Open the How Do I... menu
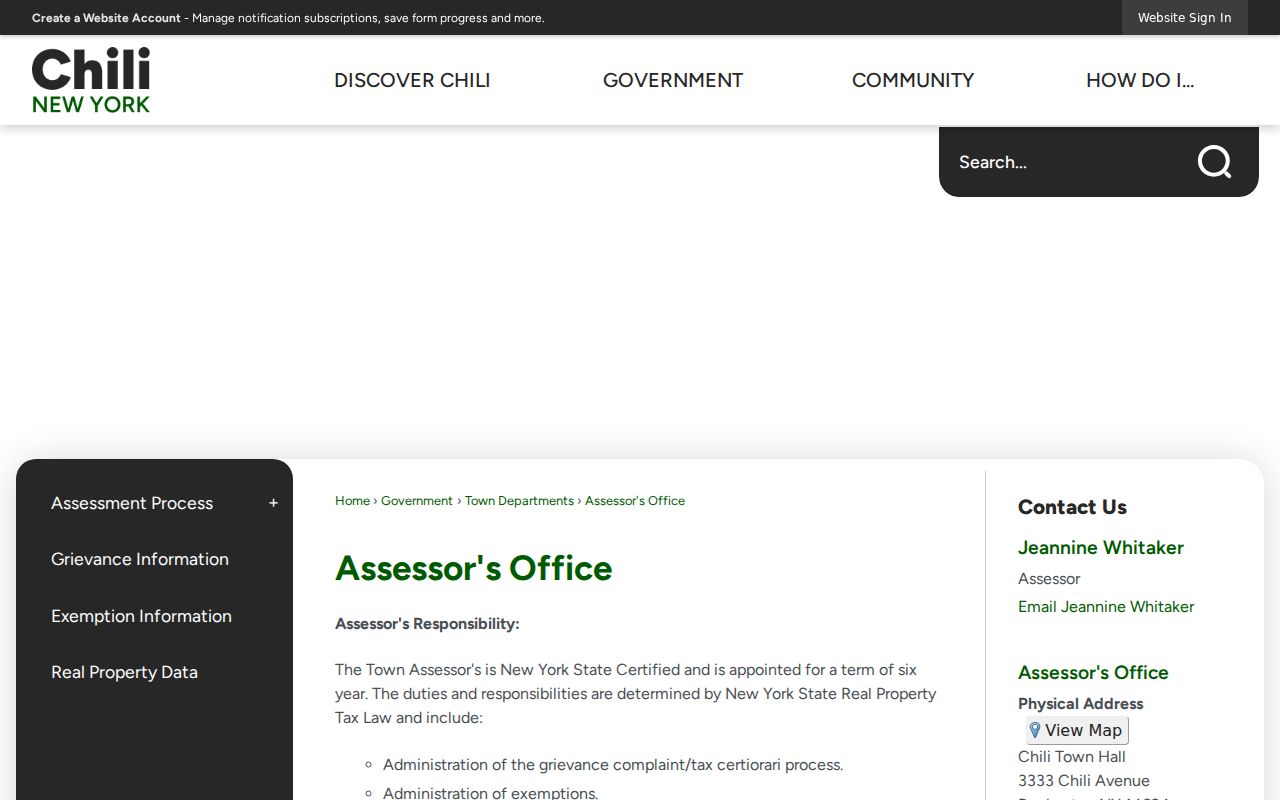Viewport: 1280px width, 800px height. [1140, 80]
